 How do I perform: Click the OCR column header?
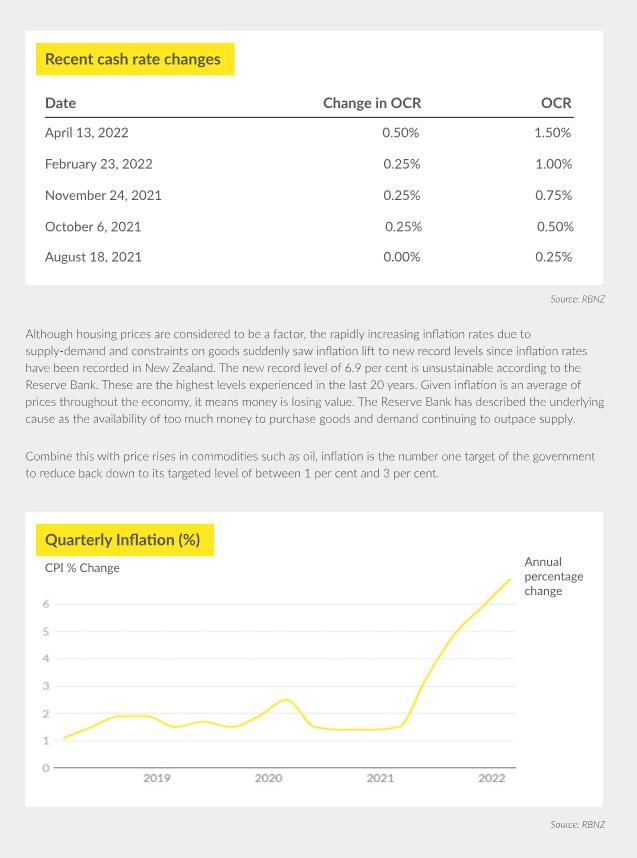[556, 103]
